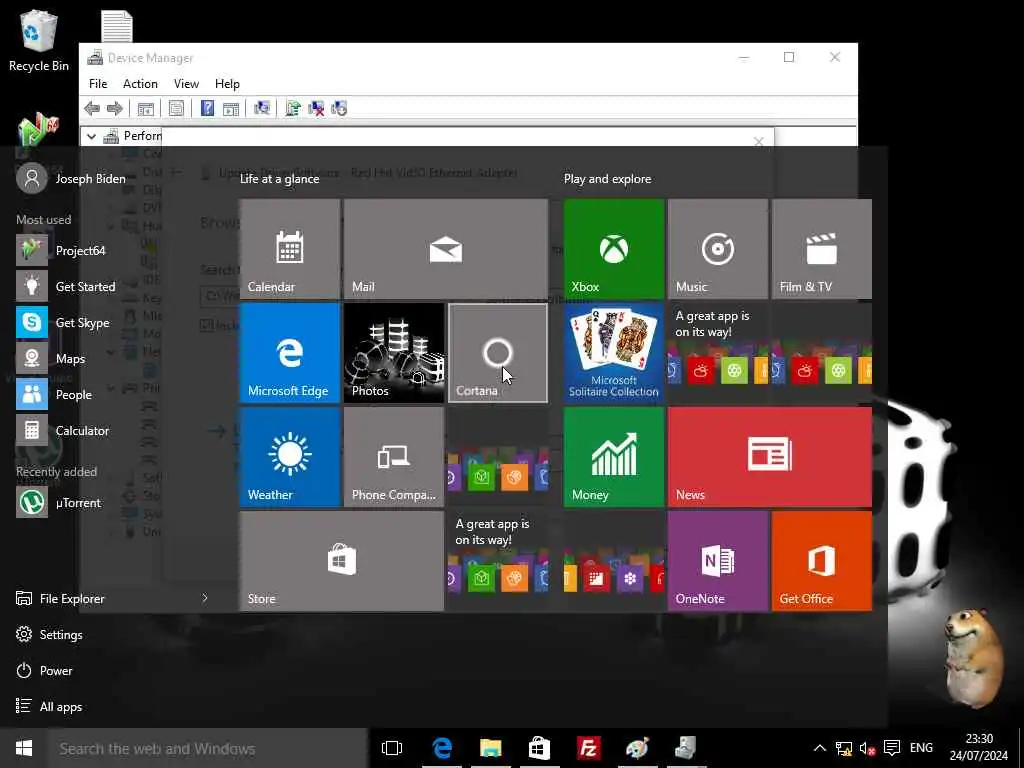This screenshot has height=768, width=1024.
Task: Open the Calendar tile
Action: click(x=290, y=249)
